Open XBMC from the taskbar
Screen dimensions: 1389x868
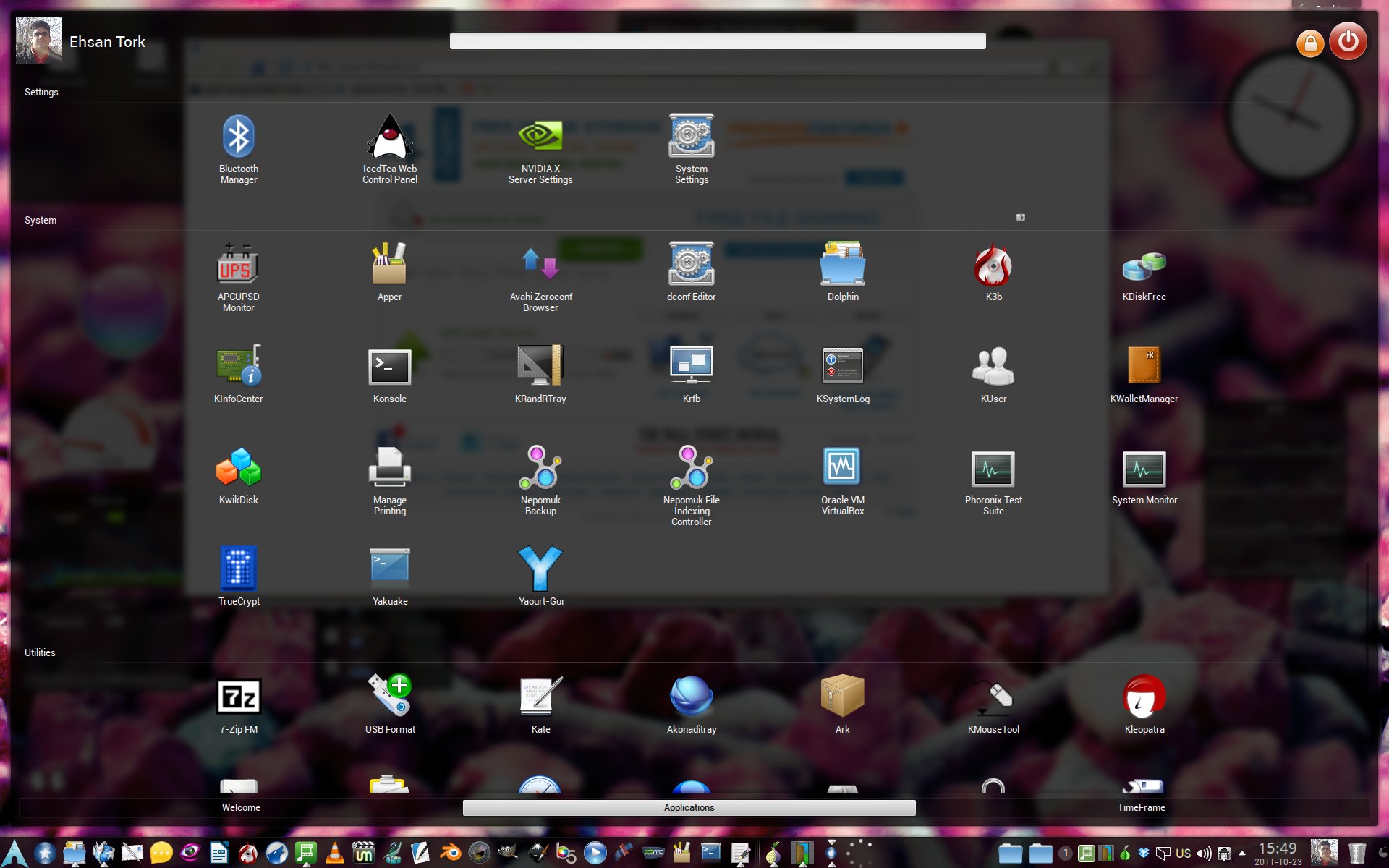click(653, 854)
